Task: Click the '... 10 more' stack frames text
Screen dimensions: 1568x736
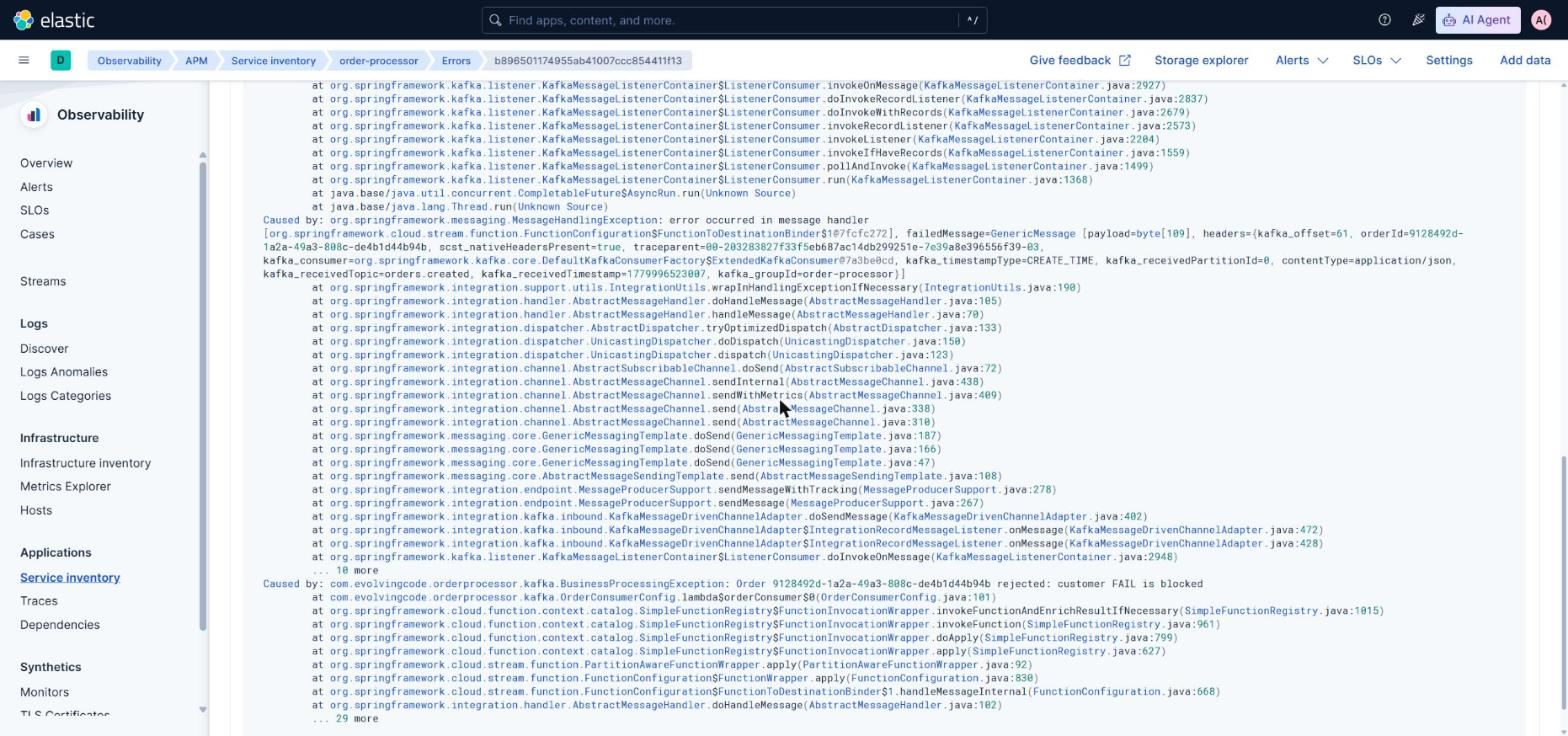Action: pyautogui.click(x=345, y=570)
